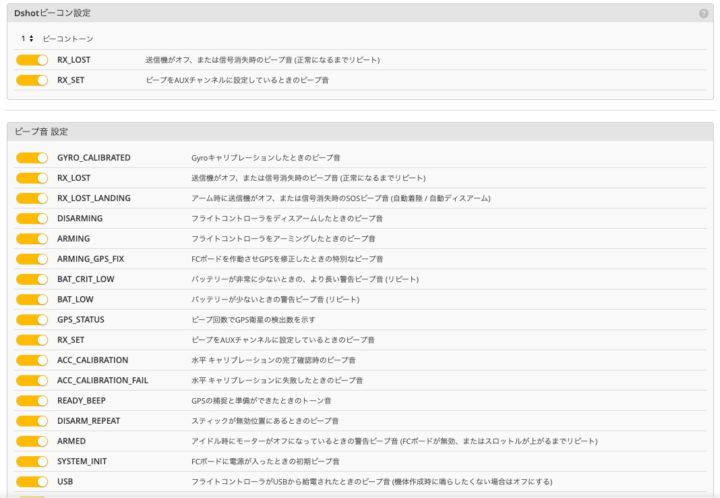Toggle the ACC_CALIBRATION_FAIL beep switch
720x498 pixels.
click(x=32, y=380)
